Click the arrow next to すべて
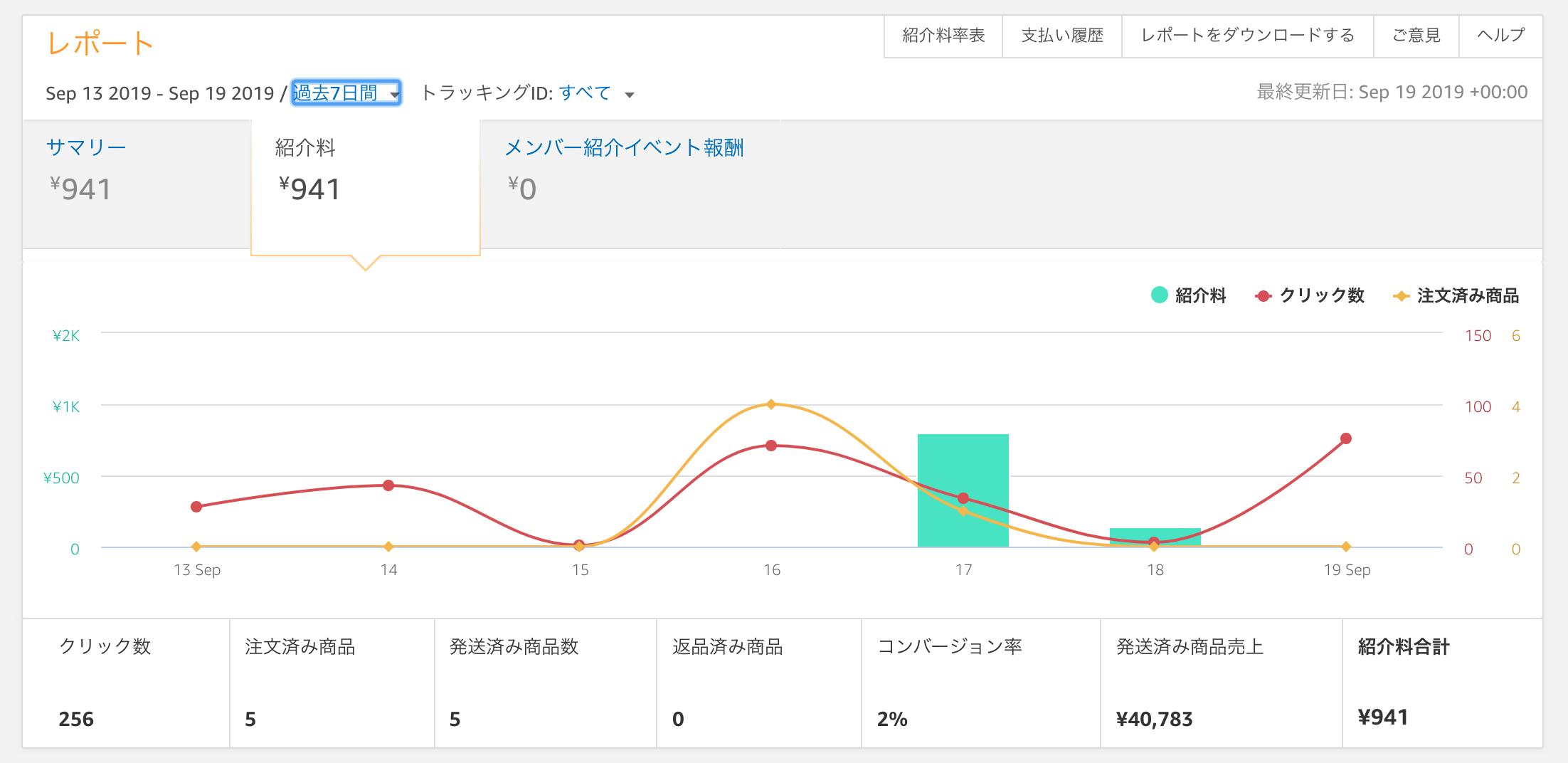 click(629, 95)
